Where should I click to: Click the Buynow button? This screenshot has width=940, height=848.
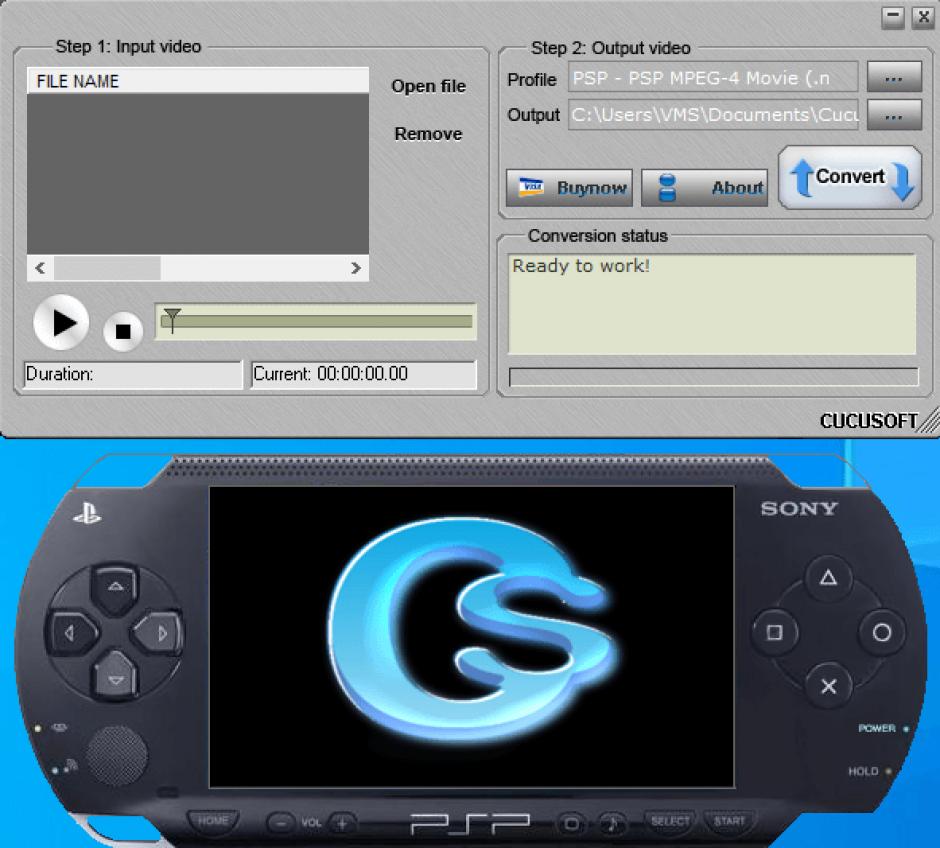point(569,188)
